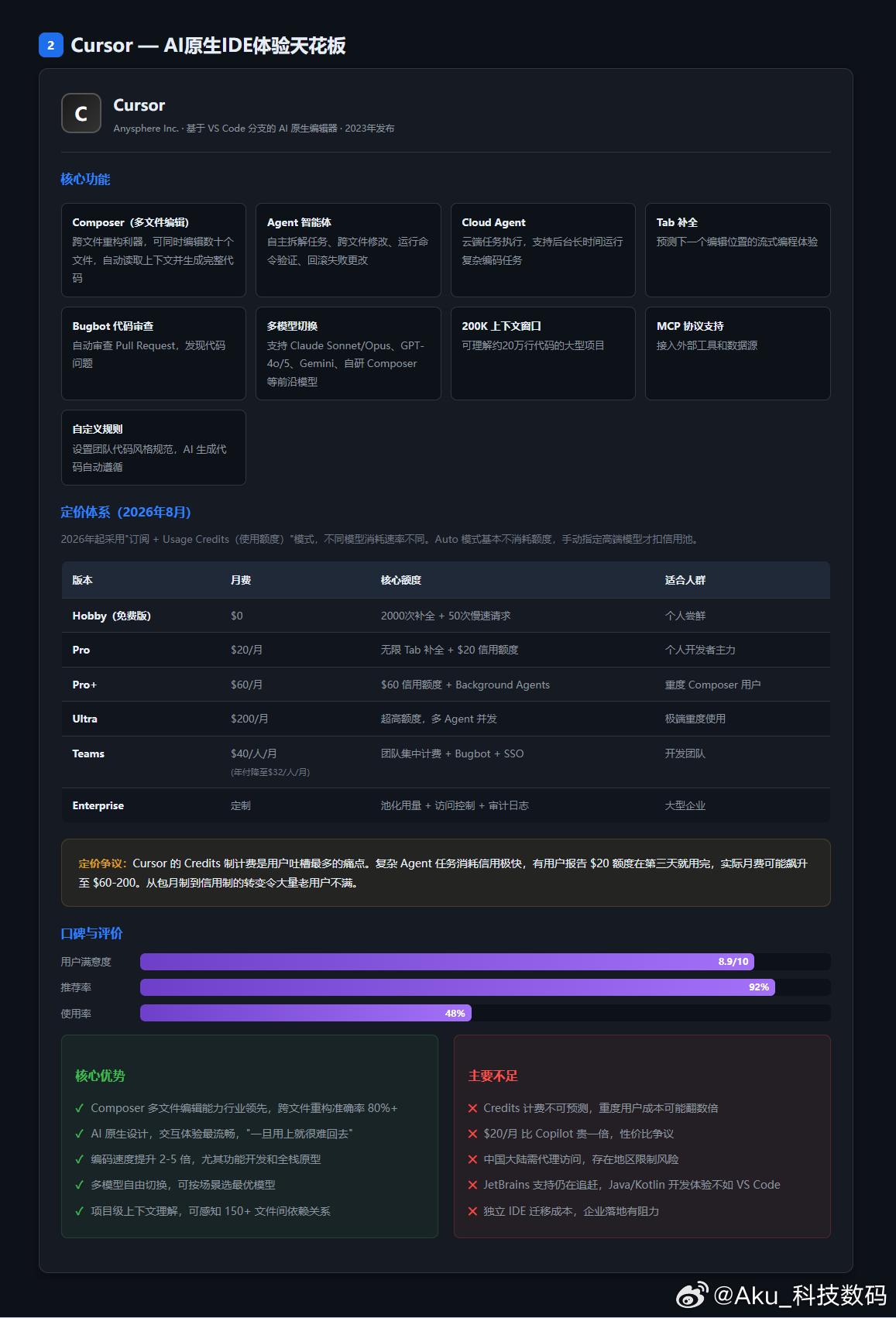This screenshot has height=1318, width=896.
Task: Click the $20/月 price cell
Action: point(246,650)
